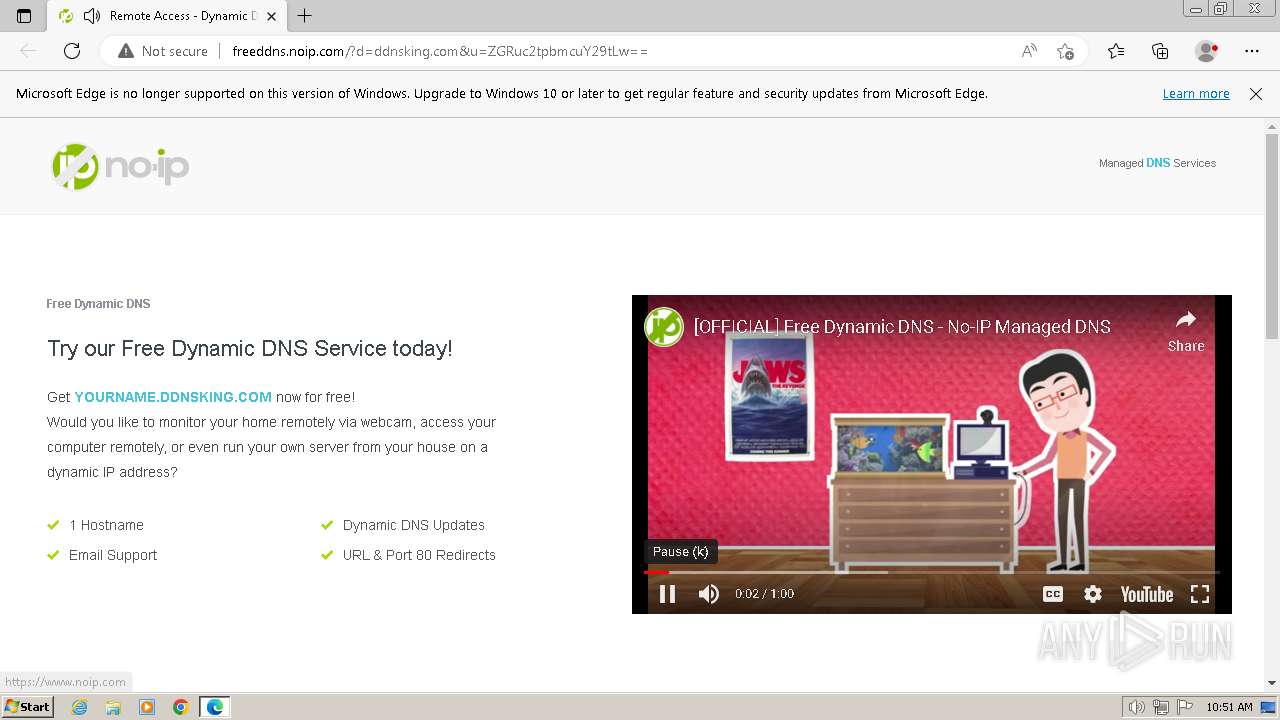
Task: Open the Favorites list
Action: pyautogui.click(x=1116, y=51)
